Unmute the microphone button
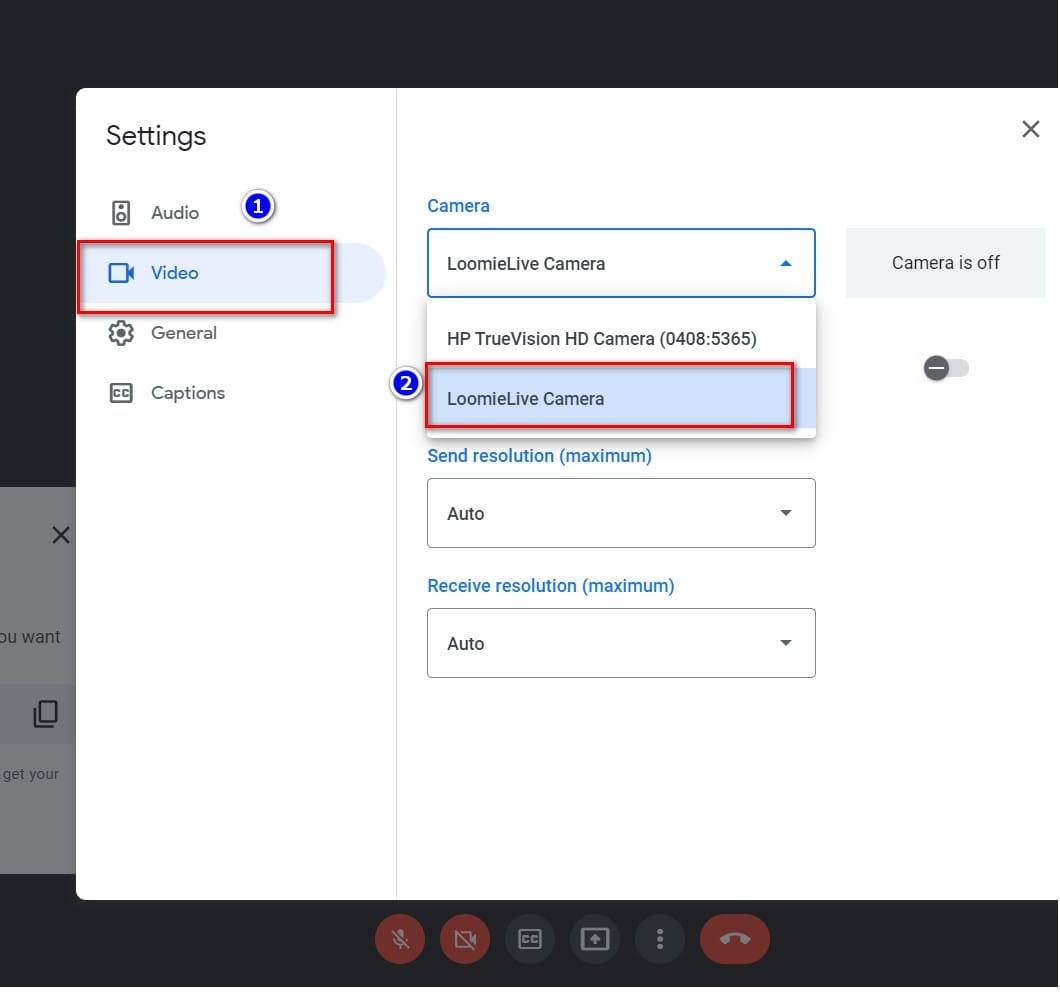 [x=400, y=939]
